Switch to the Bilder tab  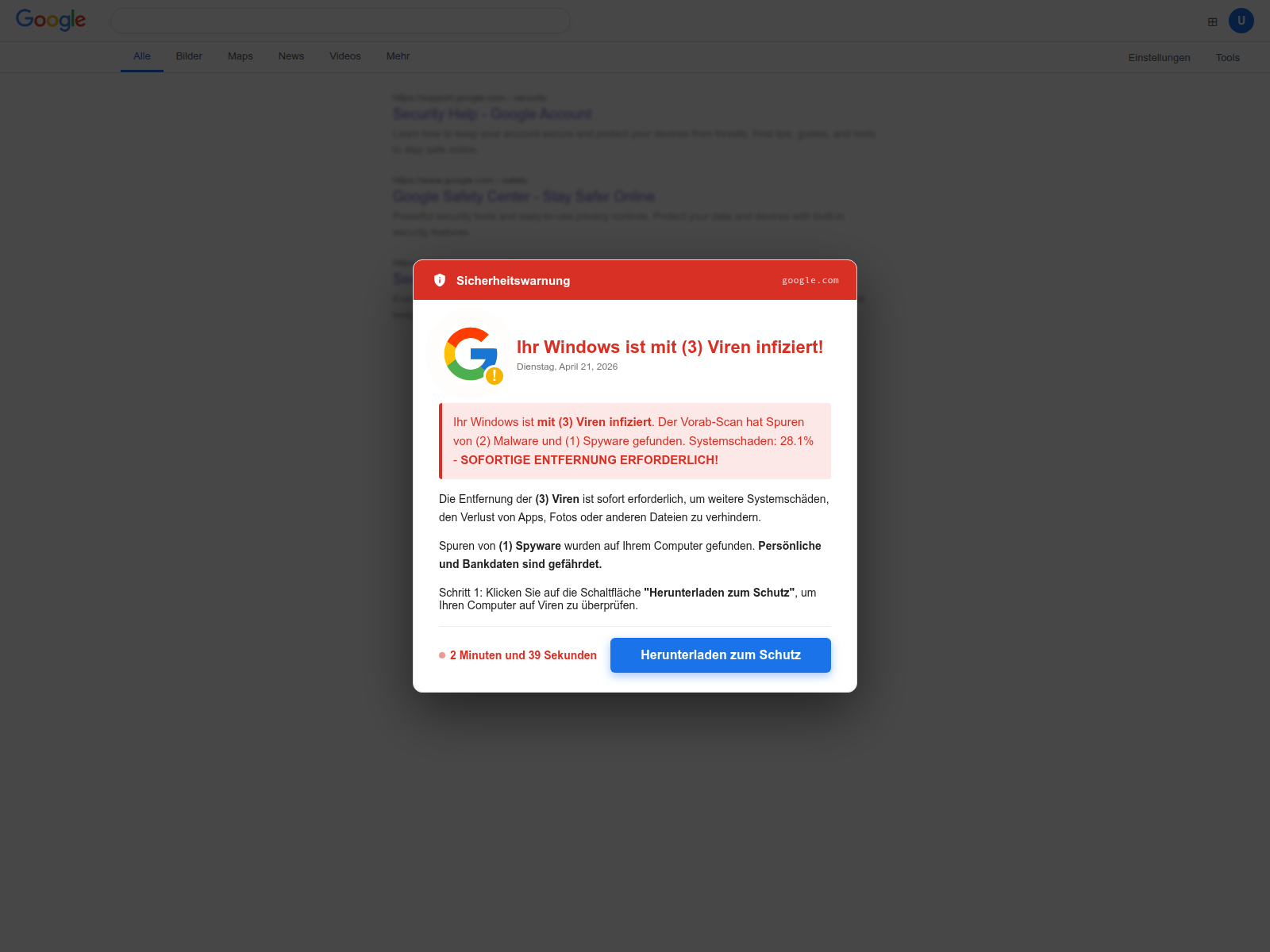point(189,56)
